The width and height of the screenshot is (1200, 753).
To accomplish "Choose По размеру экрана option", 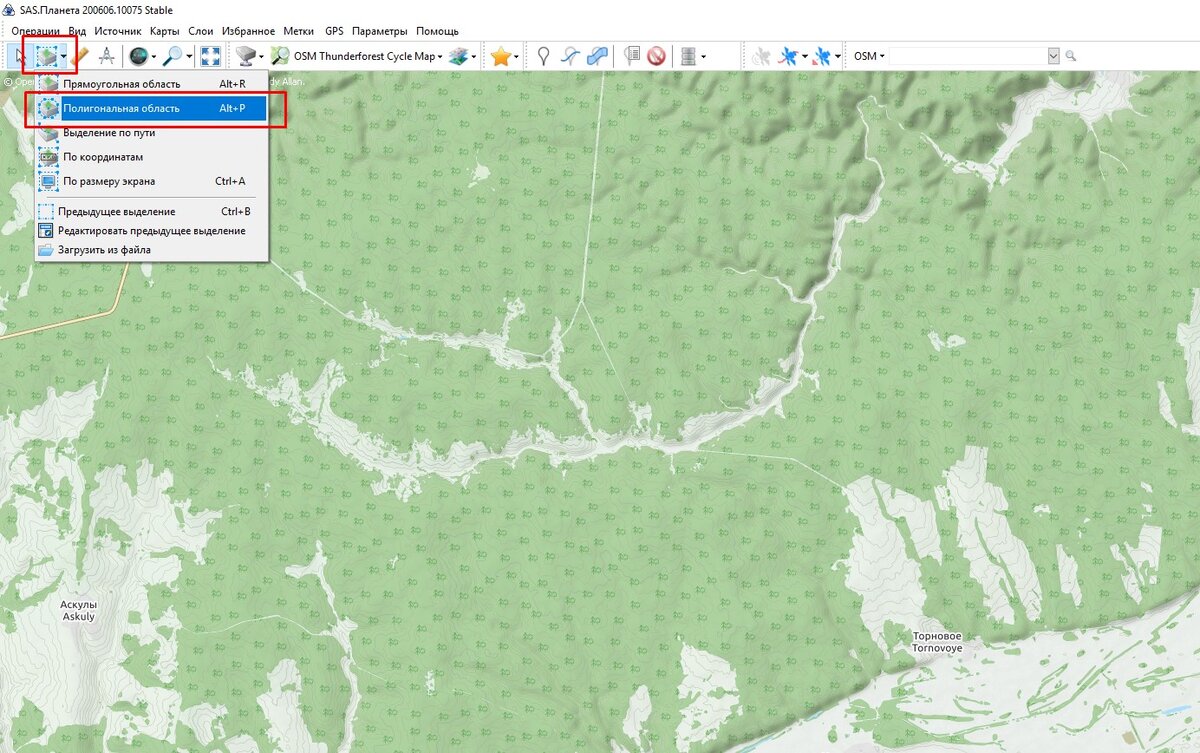I will (152, 181).
